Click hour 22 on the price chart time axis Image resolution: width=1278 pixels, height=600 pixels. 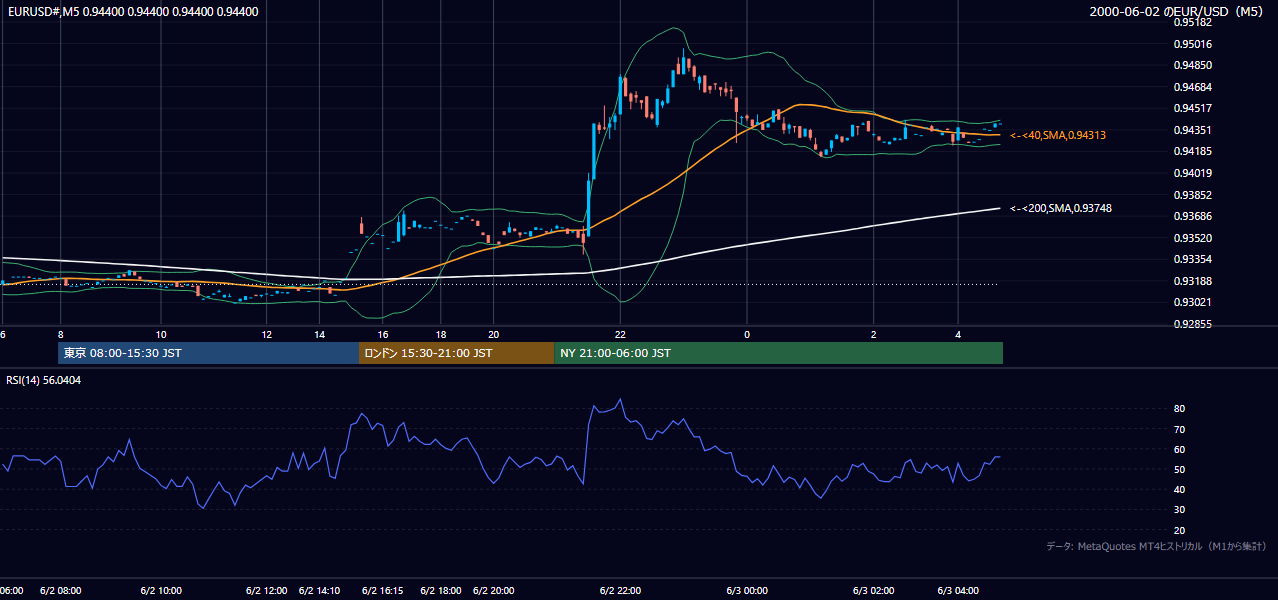coord(620,334)
